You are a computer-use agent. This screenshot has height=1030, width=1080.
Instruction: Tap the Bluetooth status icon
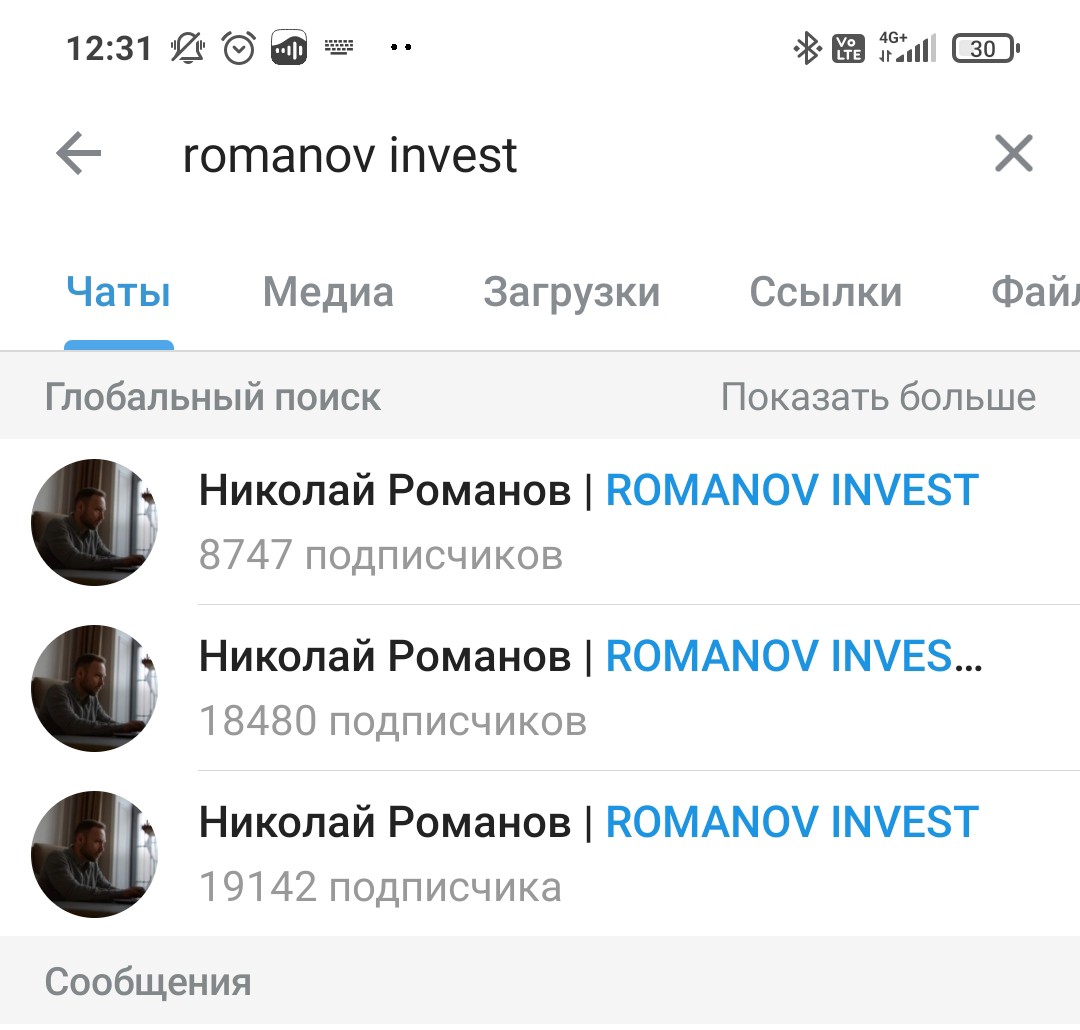click(x=807, y=48)
